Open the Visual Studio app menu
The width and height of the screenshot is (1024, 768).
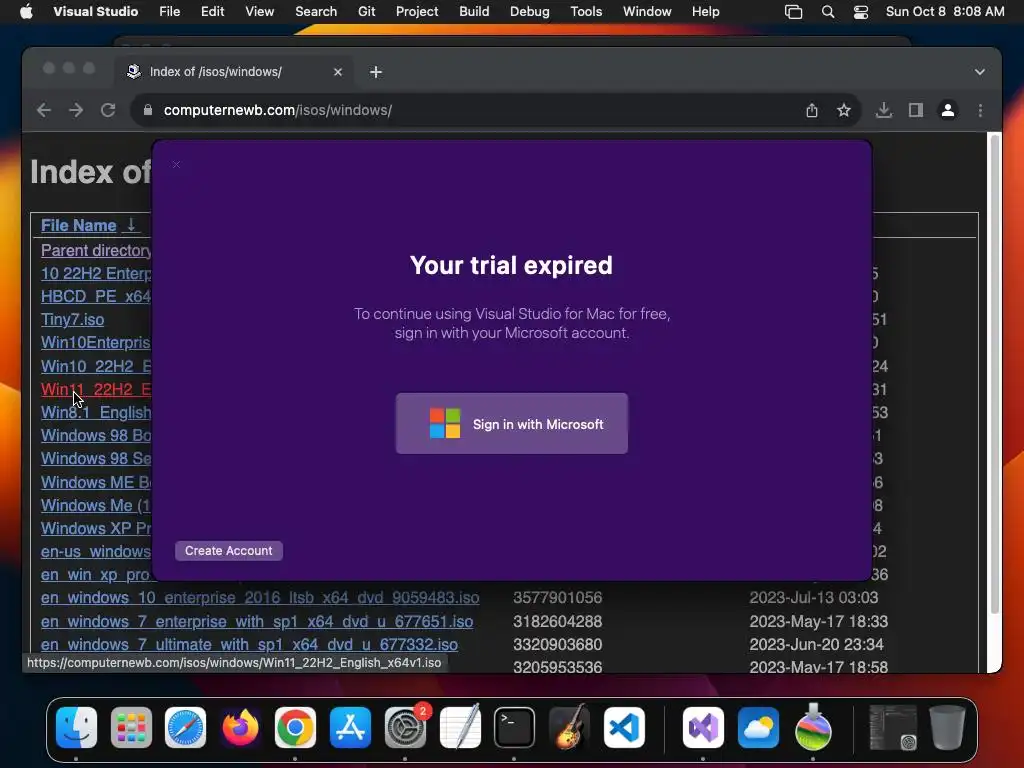pyautogui.click(x=95, y=12)
